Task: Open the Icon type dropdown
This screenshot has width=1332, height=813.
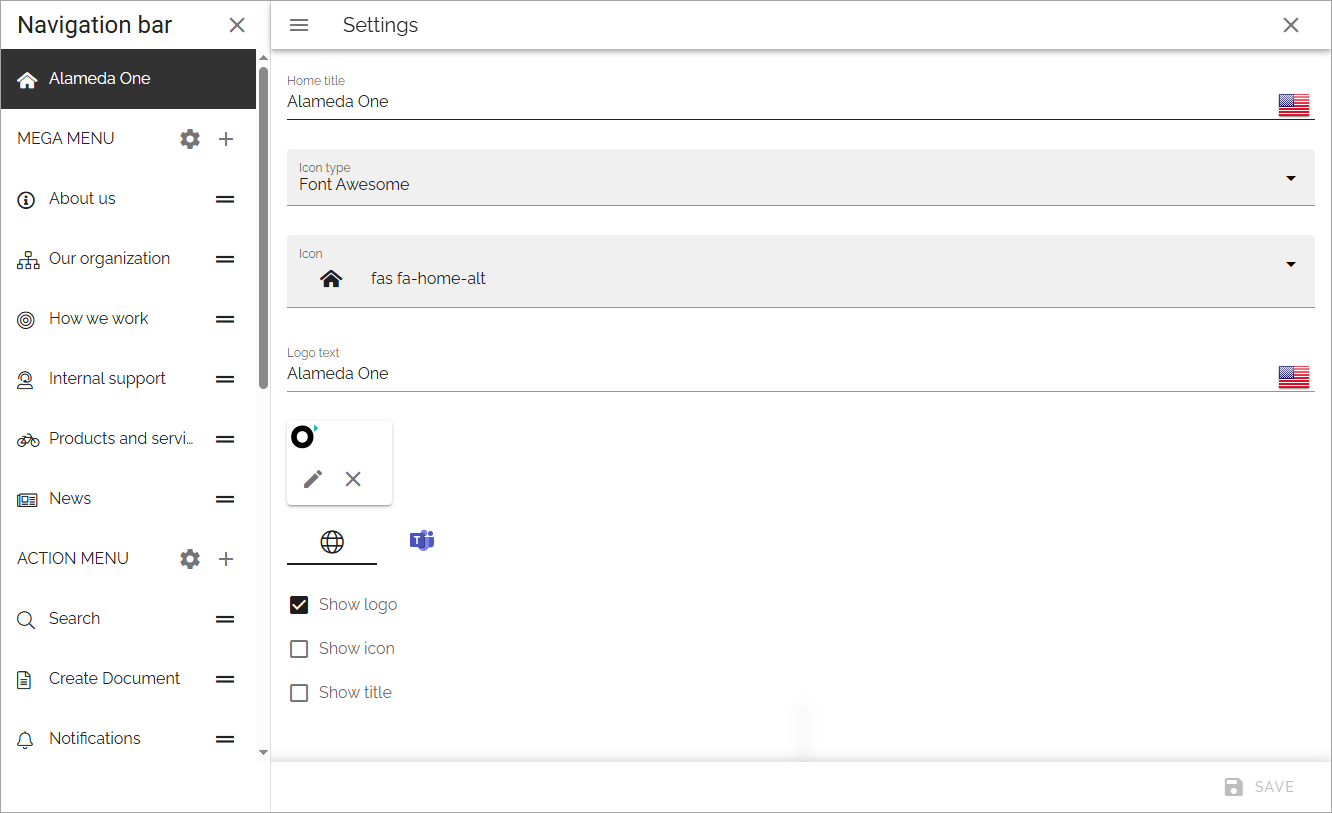Action: click(x=801, y=178)
